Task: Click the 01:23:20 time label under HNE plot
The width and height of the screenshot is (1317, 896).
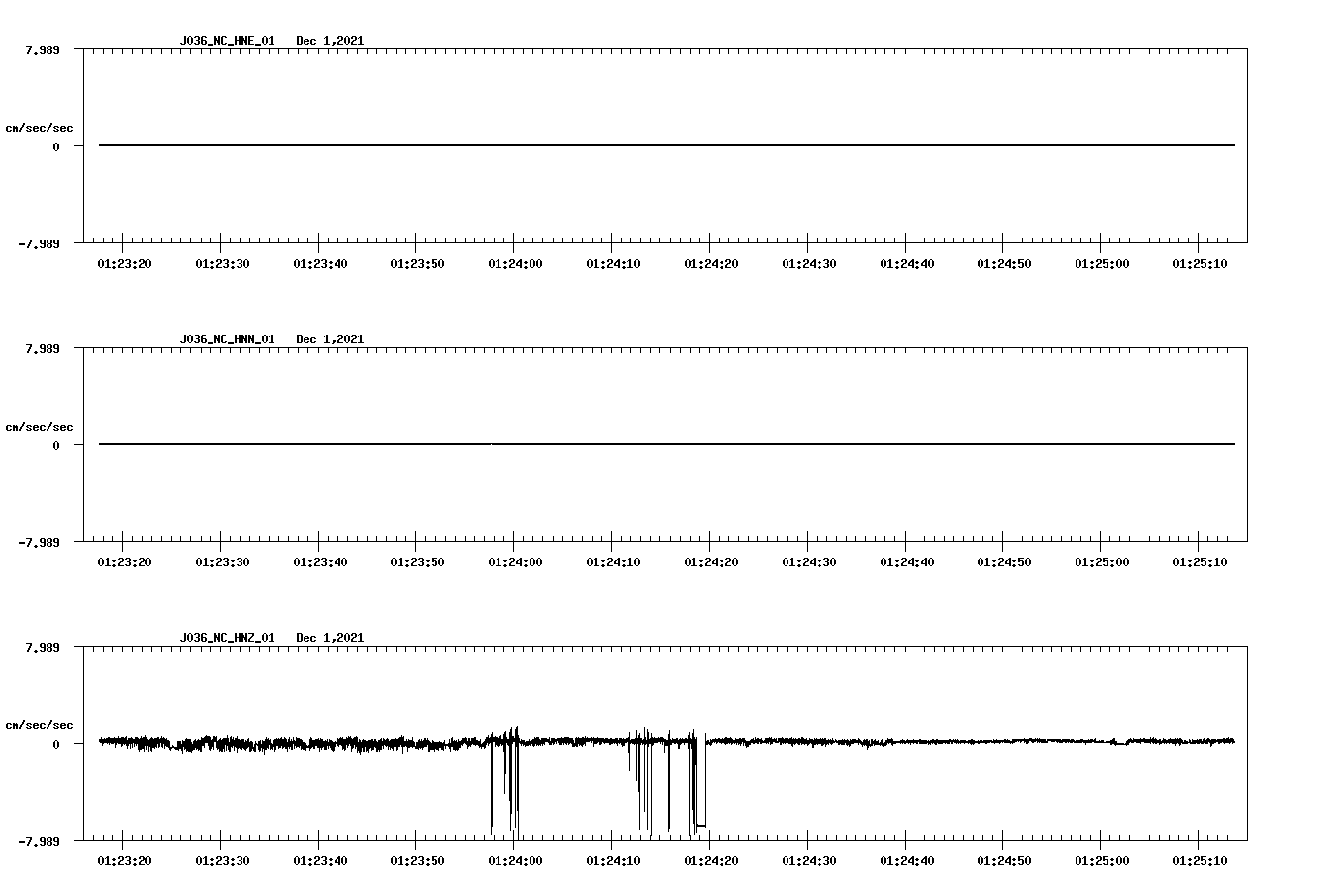Action: (124, 264)
